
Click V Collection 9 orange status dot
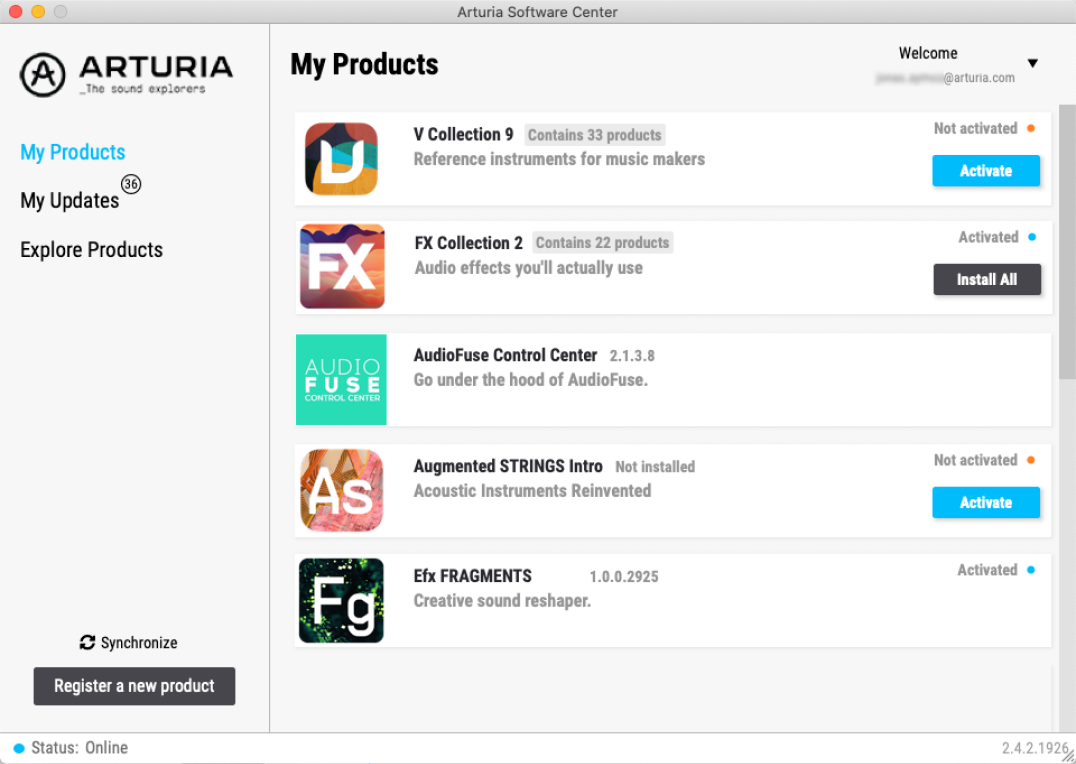click(1031, 128)
